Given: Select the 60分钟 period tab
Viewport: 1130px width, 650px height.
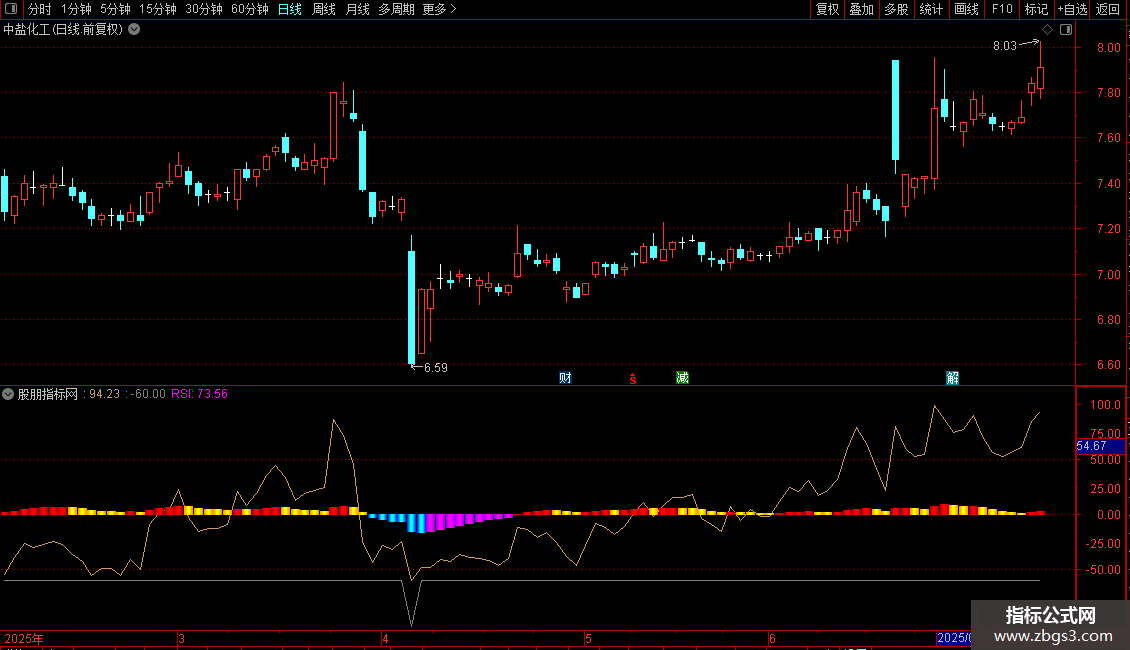Looking at the screenshot, I should pyautogui.click(x=250, y=9).
